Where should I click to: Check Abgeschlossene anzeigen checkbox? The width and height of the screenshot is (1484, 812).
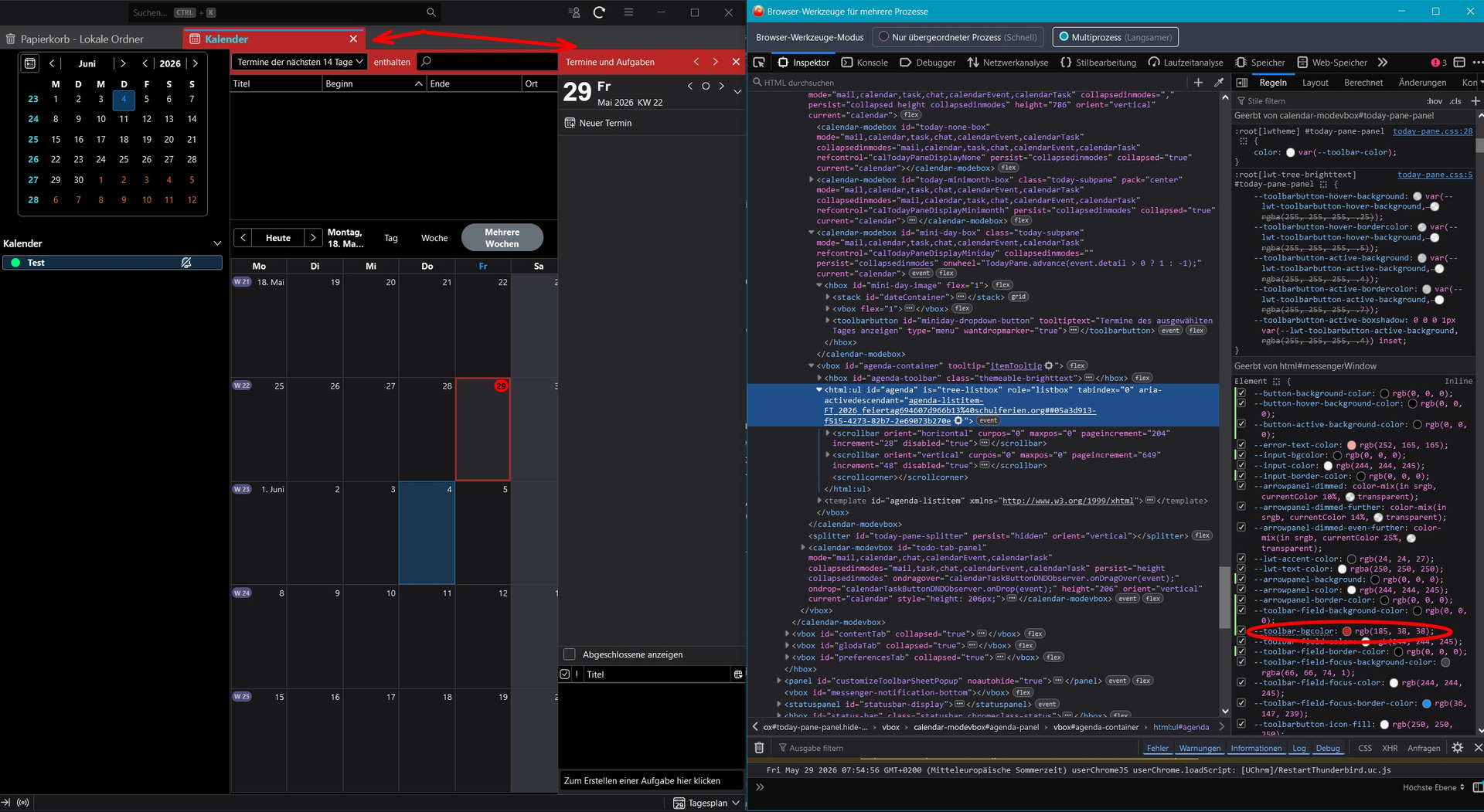[x=570, y=654]
